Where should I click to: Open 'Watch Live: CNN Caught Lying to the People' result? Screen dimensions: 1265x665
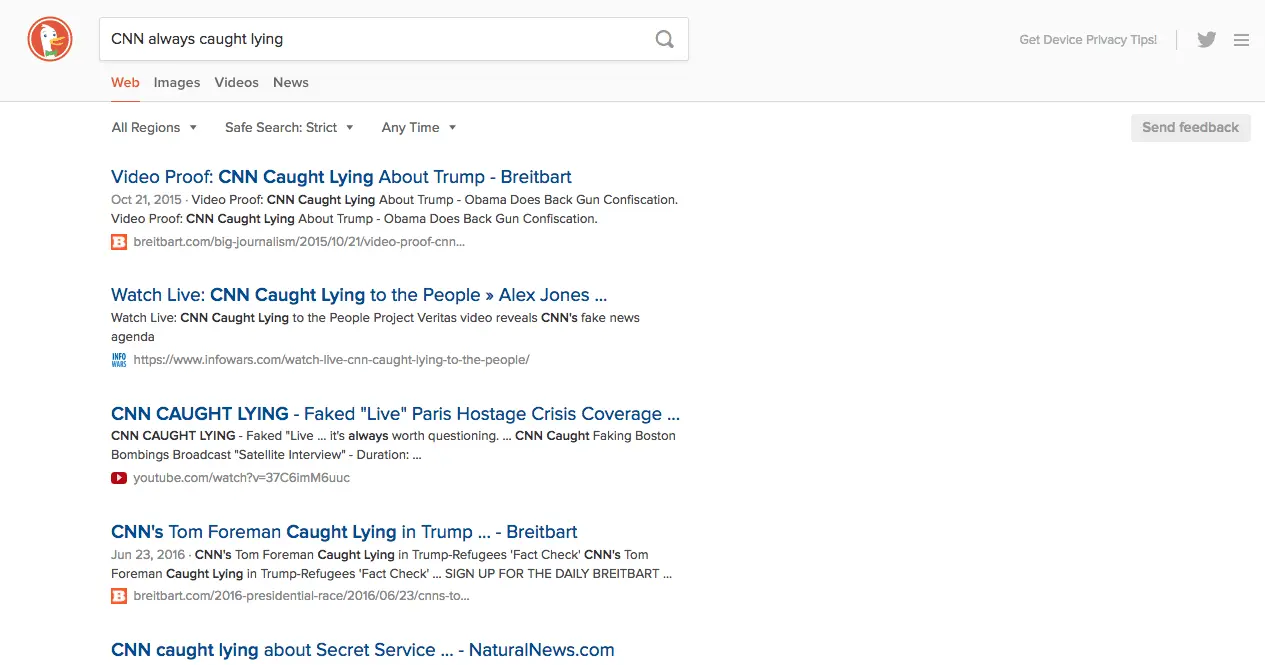click(359, 295)
